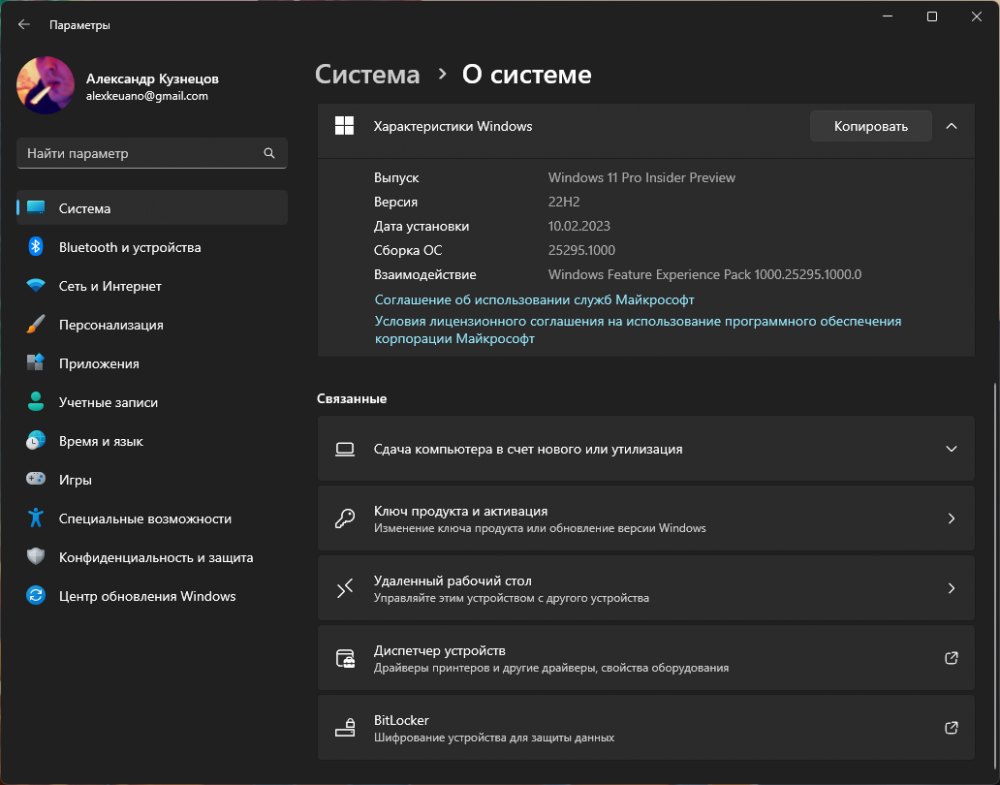Open Ключ продукта и активация chevron
The height and width of the screenshot is (785, 1000).
coord(951,519)
